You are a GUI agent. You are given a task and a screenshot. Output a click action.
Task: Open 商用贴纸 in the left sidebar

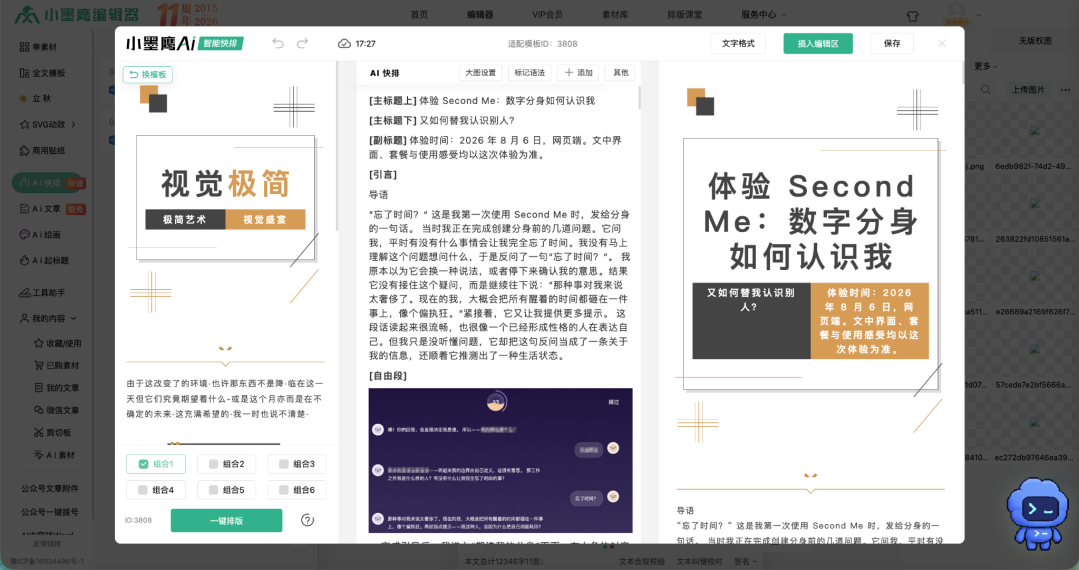(43, 150)
